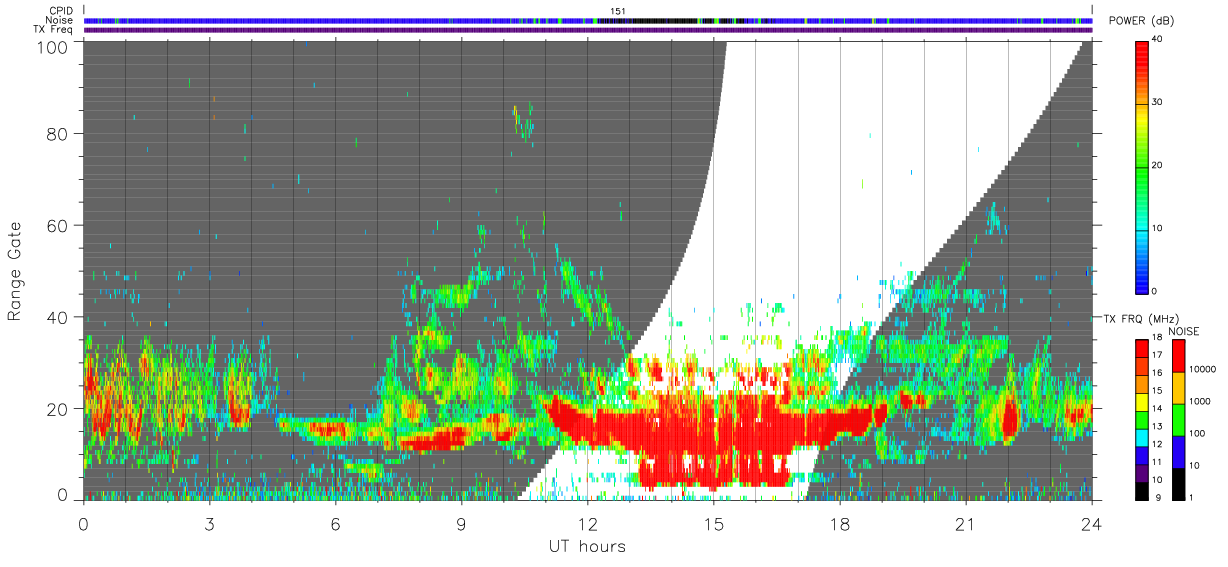Click the Noise row label at top left
This screenshot has width=1228, height=567.
click(x=59, y=20)
